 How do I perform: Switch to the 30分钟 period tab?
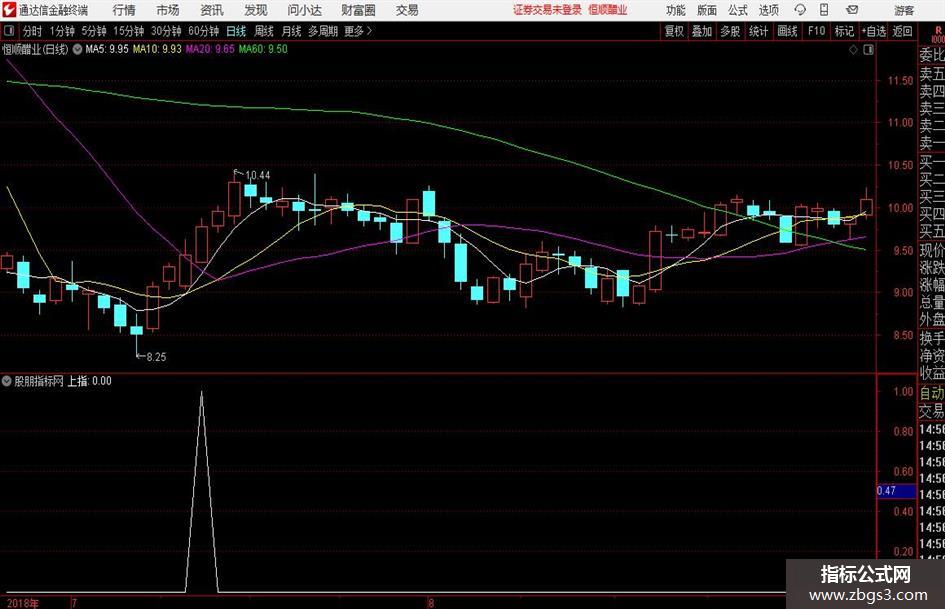click(166, 31)
